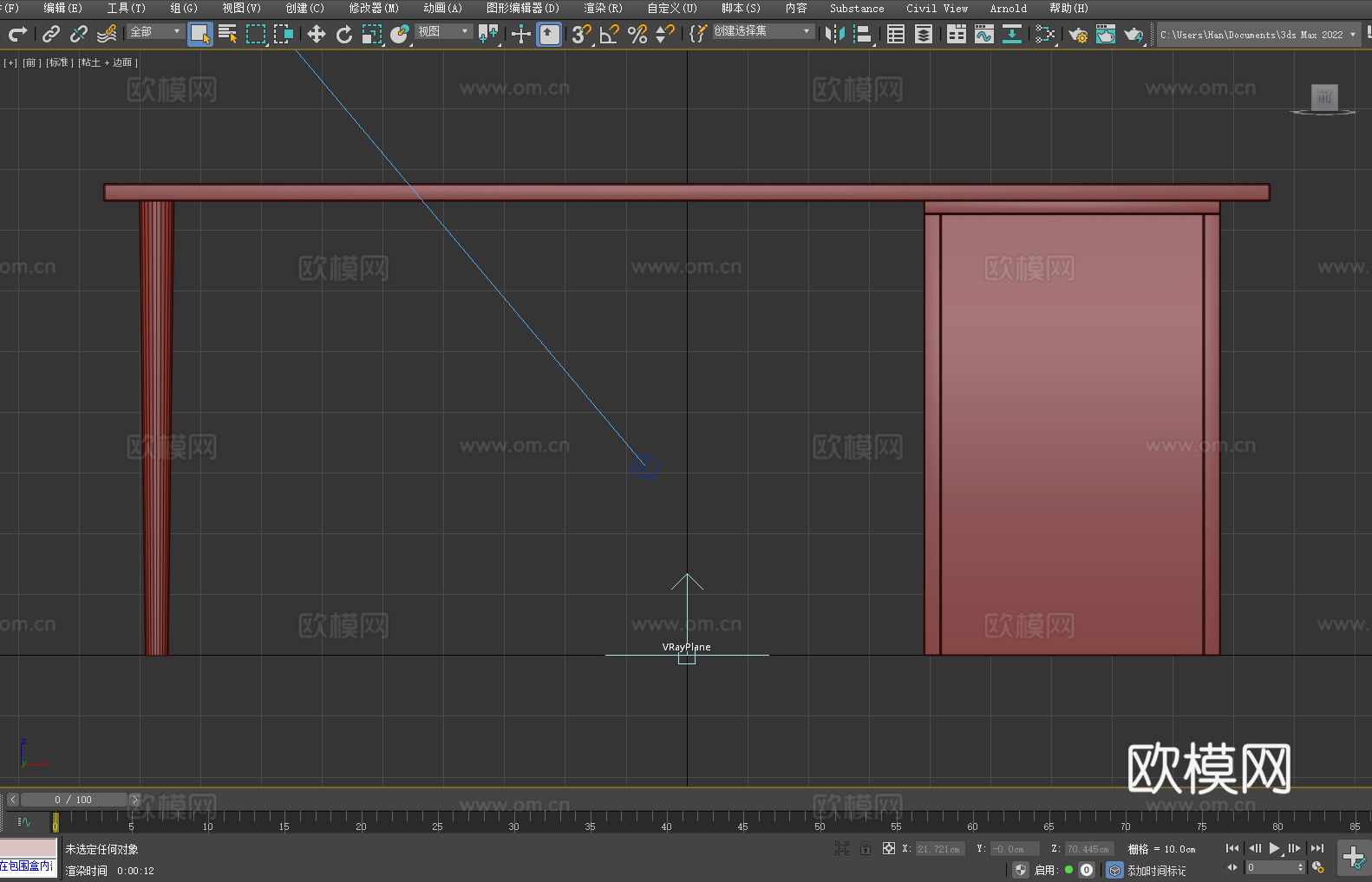Open the [粘土 + 边面] display menu
Viewport: 1372px width, 882px height.
pos(108,62)
